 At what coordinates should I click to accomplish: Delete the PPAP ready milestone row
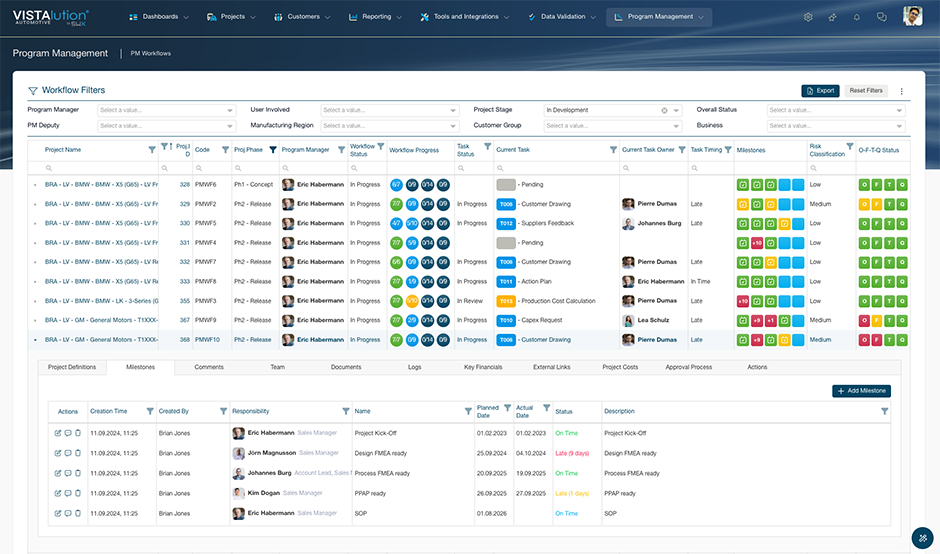click(x=78, y=493)
